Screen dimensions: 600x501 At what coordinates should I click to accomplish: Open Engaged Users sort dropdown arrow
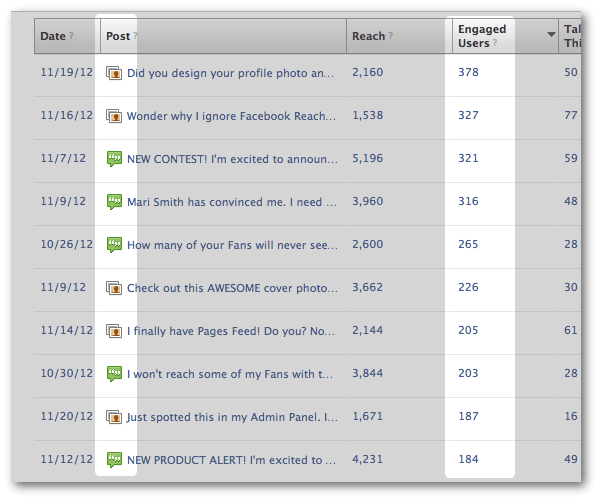click(551, 34)
